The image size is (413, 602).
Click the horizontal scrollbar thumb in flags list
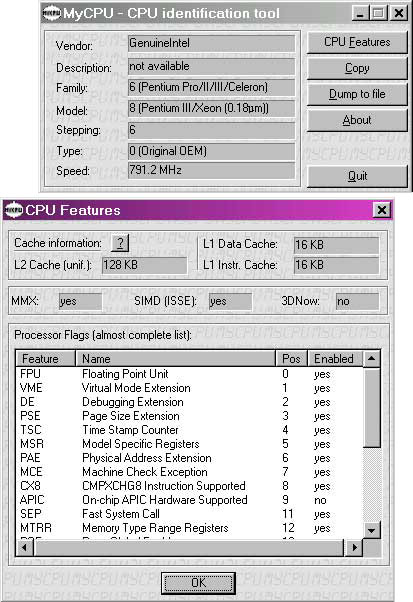coord(188,547)
